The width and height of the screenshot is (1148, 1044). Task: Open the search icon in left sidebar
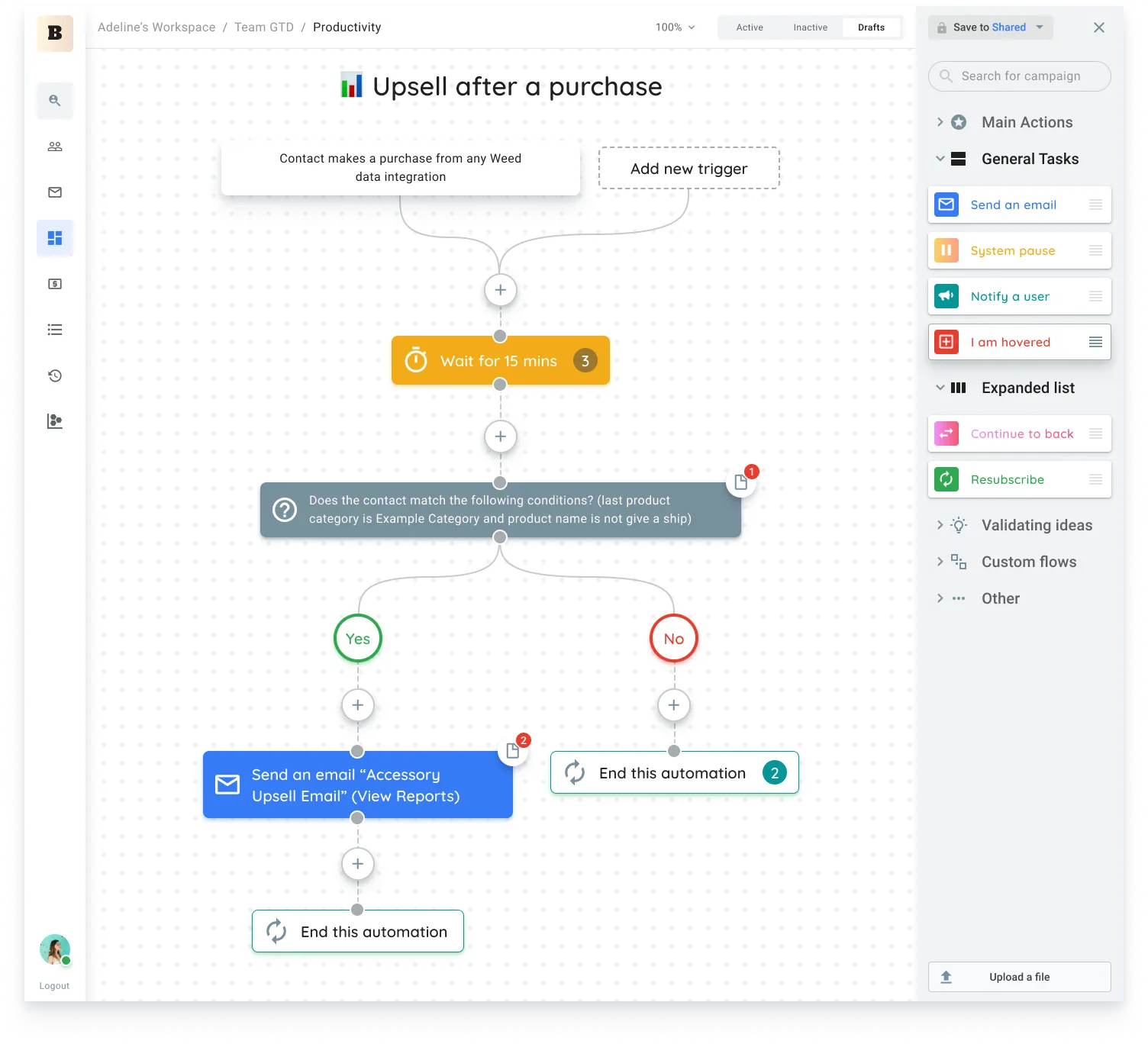point(55,100)
